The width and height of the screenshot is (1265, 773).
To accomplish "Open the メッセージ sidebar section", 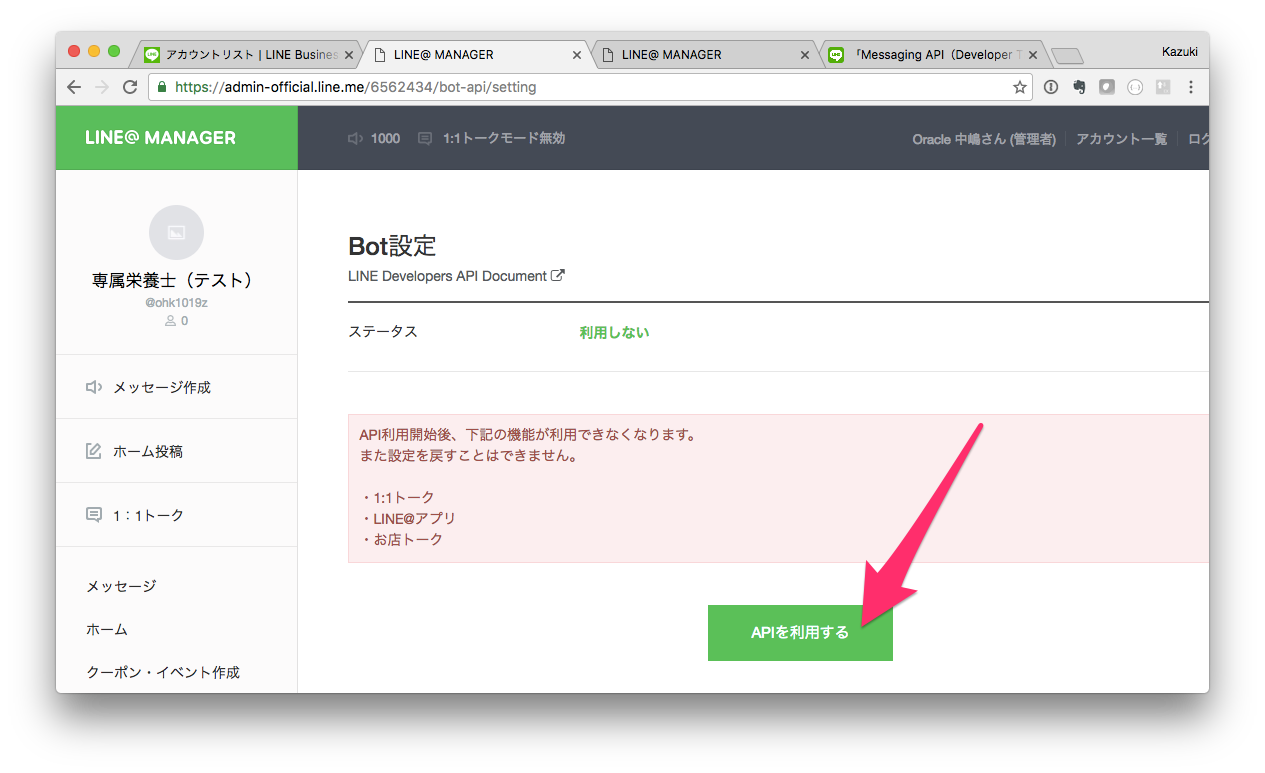I will (121, 586).
